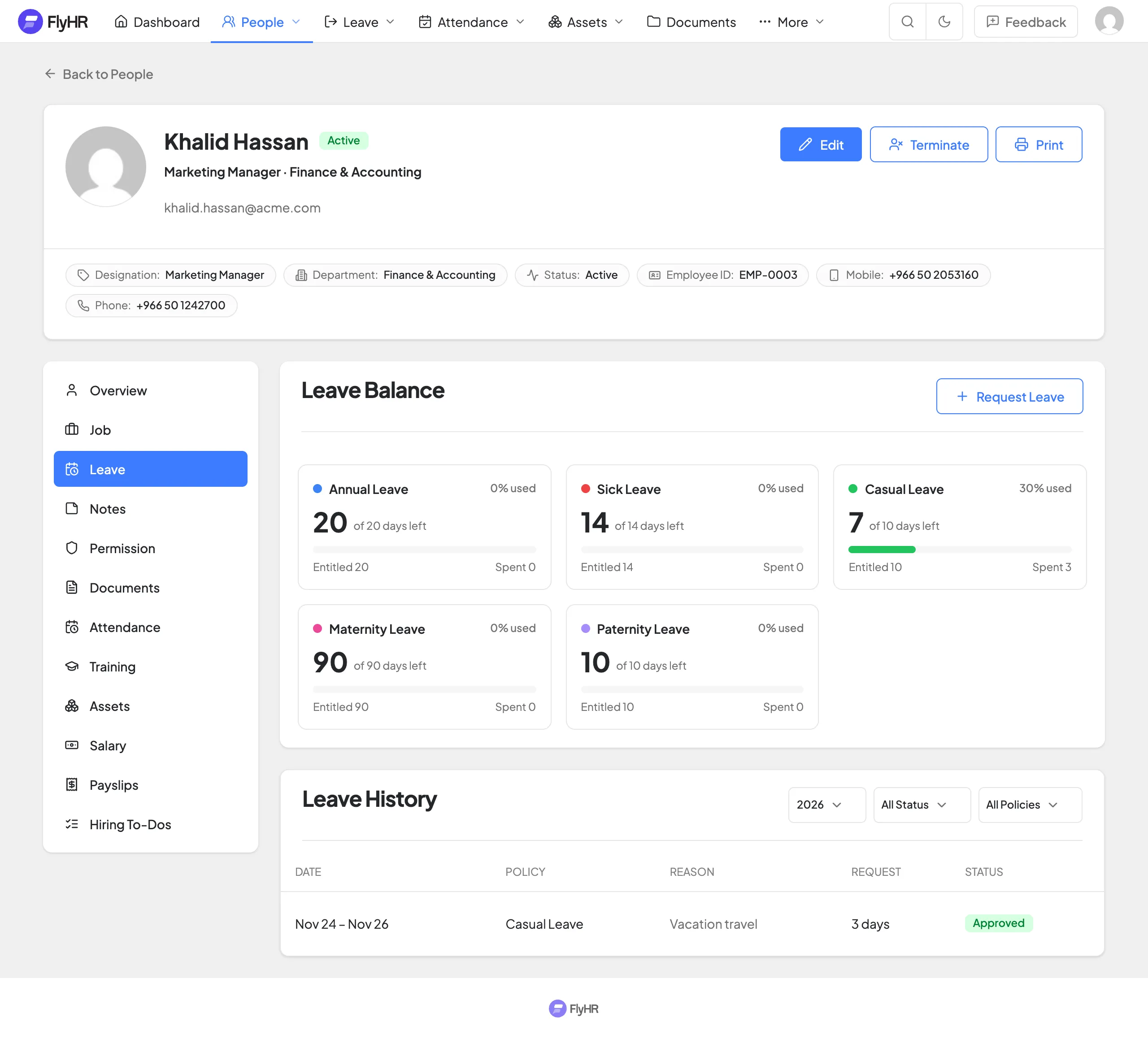Click the Print button
This screenshot has width=1148, height=1039.
point(1039,145)
